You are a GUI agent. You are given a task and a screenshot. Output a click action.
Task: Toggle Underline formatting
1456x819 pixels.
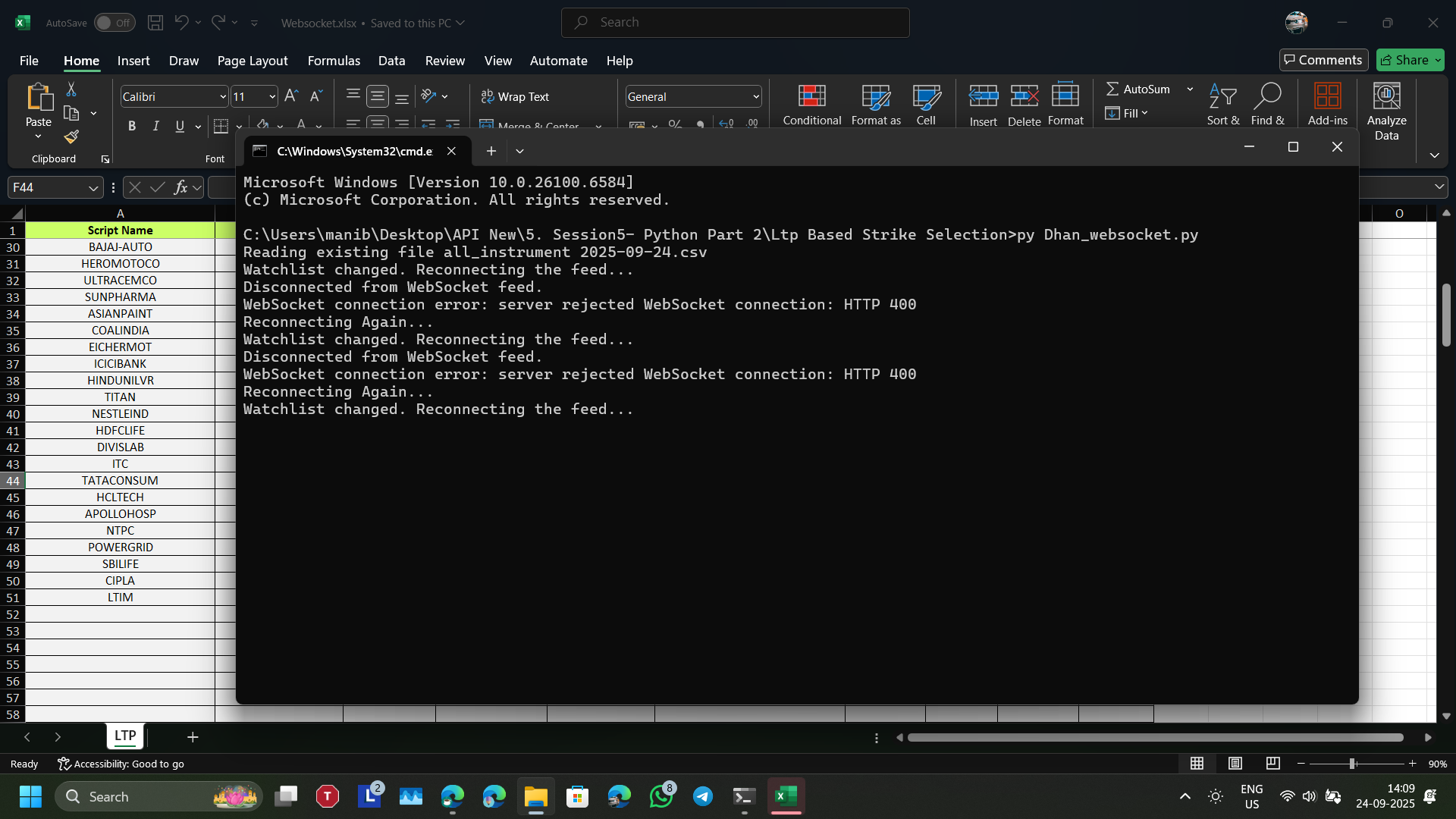tap(180, 126)
